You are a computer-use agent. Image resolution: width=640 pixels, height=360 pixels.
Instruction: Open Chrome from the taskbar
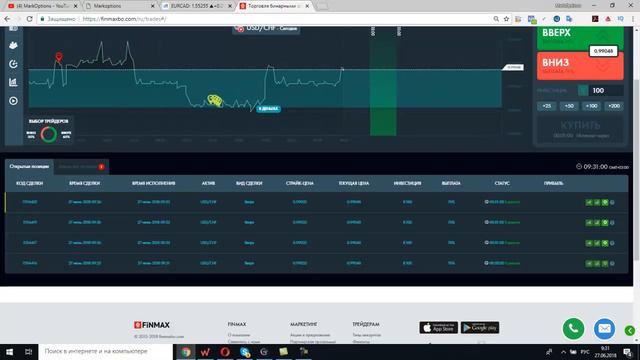pos(186,351)
